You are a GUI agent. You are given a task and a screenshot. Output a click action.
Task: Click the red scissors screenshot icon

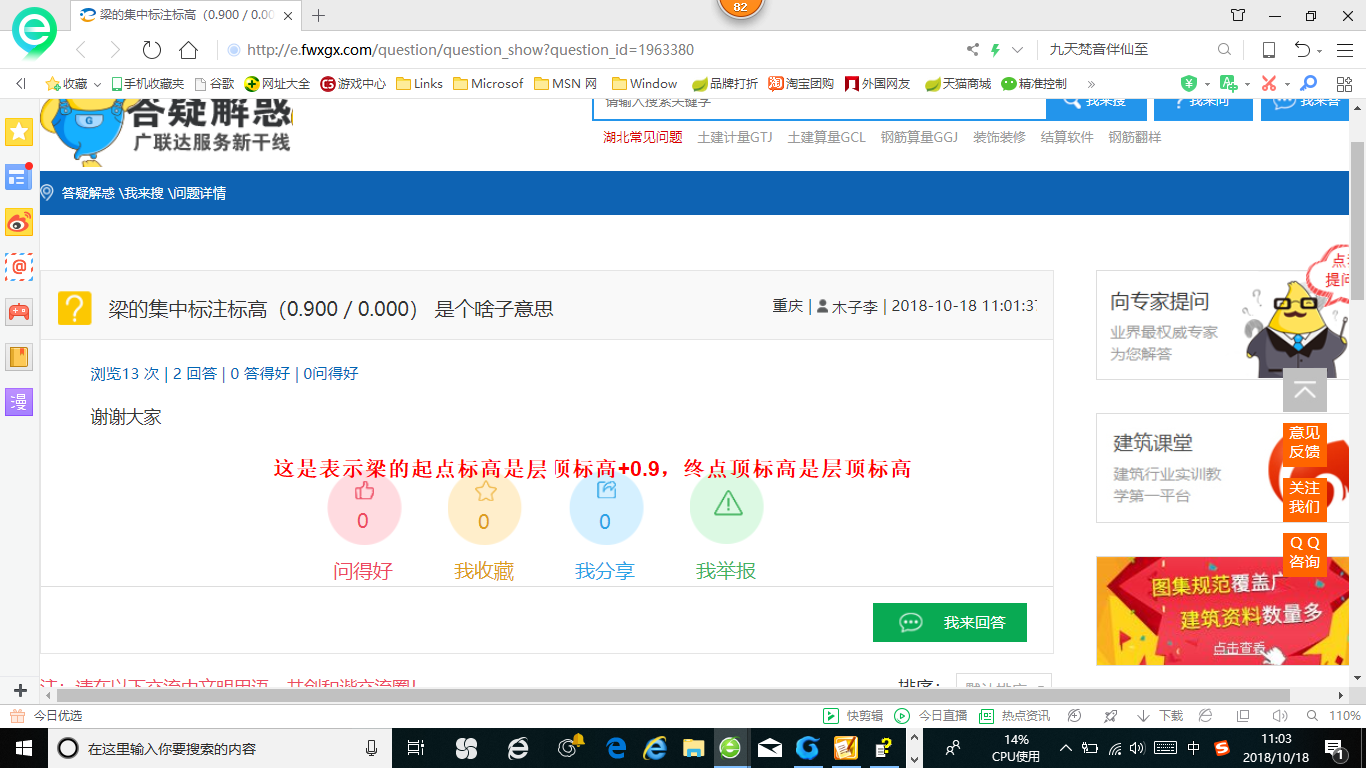pos(1268,84)
